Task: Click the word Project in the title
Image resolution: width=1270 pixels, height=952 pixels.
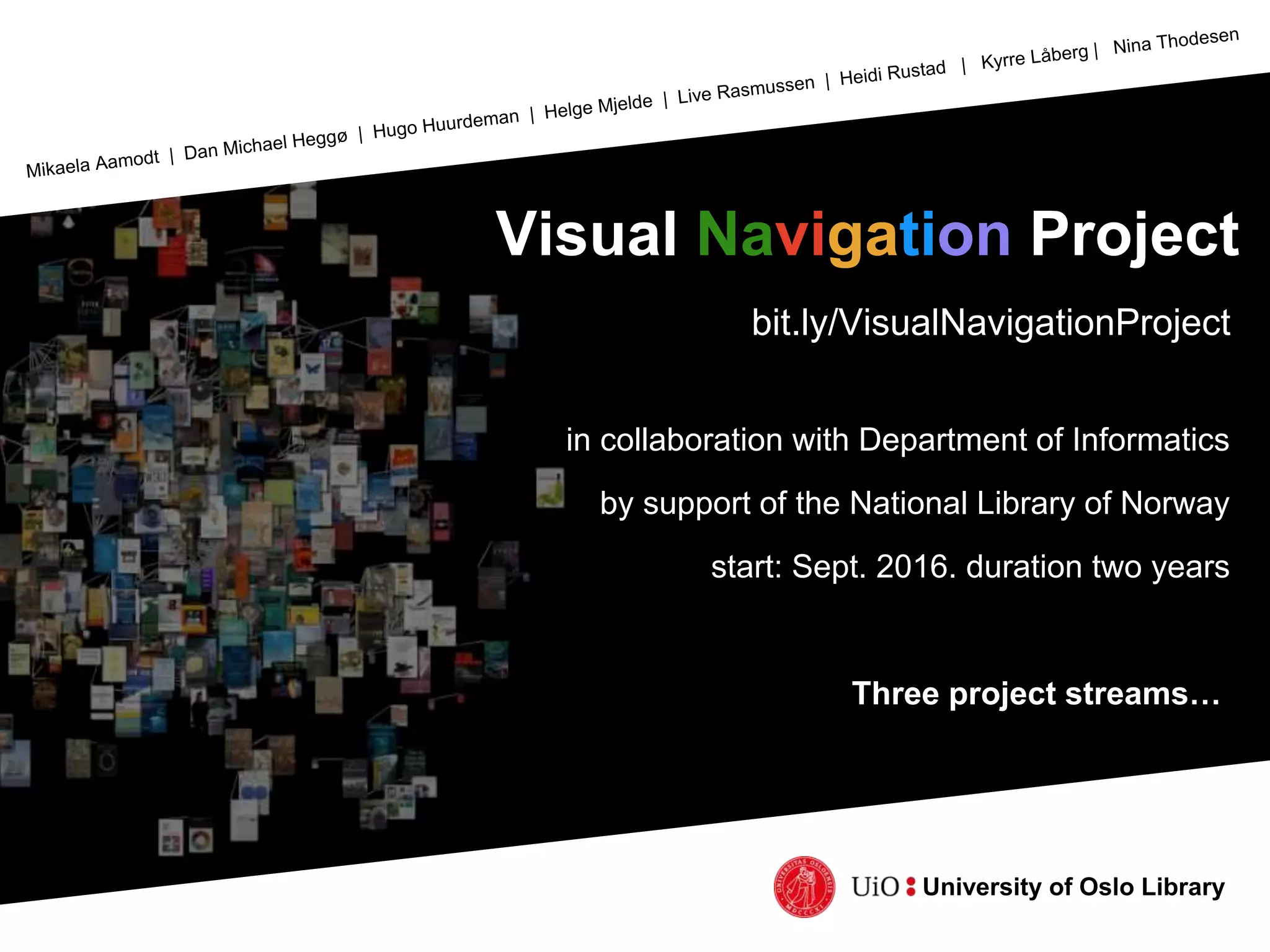Action: [x=1134, y=235]
